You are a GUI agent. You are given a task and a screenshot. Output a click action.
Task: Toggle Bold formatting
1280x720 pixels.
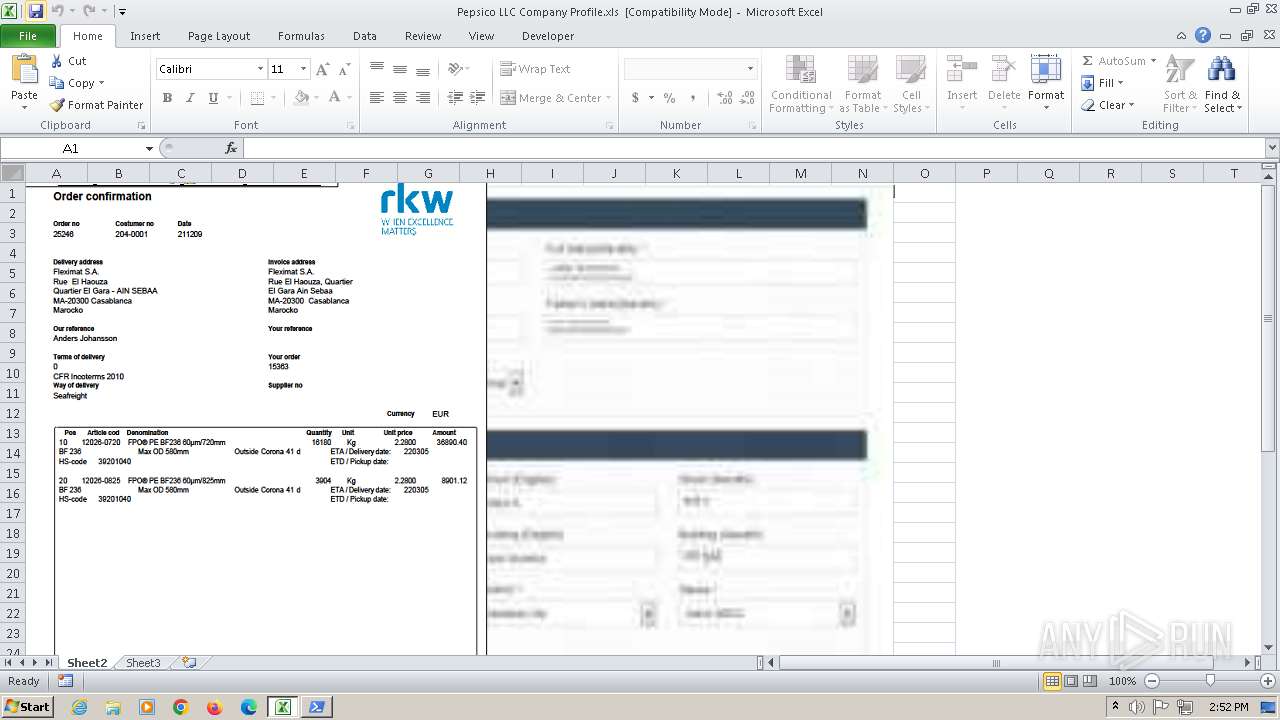(x=167, y=98)
